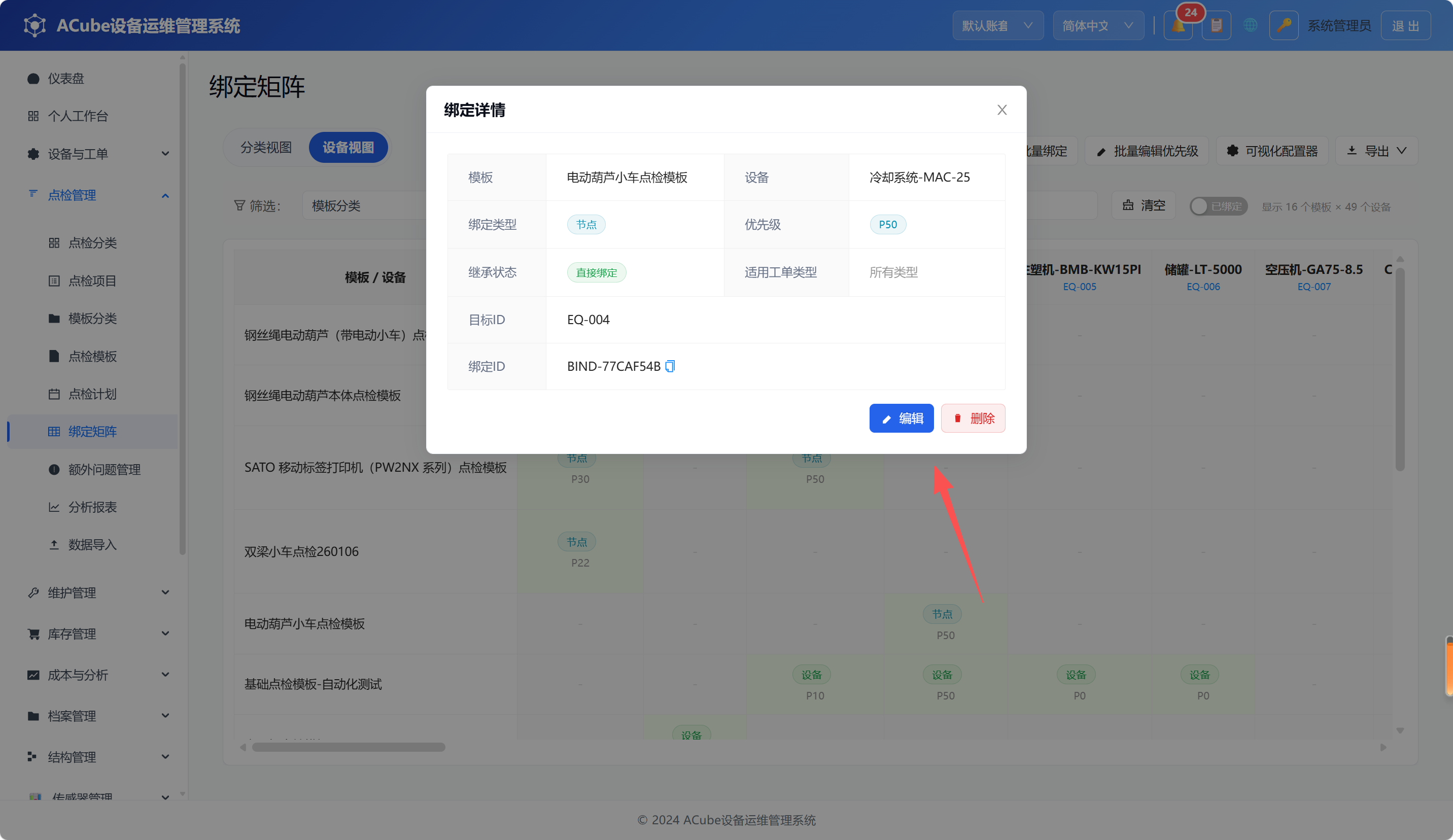The width and height of the screenshot is (1453, 840).
Task: Expand 成本与分析 menu
Action: [x=92, y=675]
